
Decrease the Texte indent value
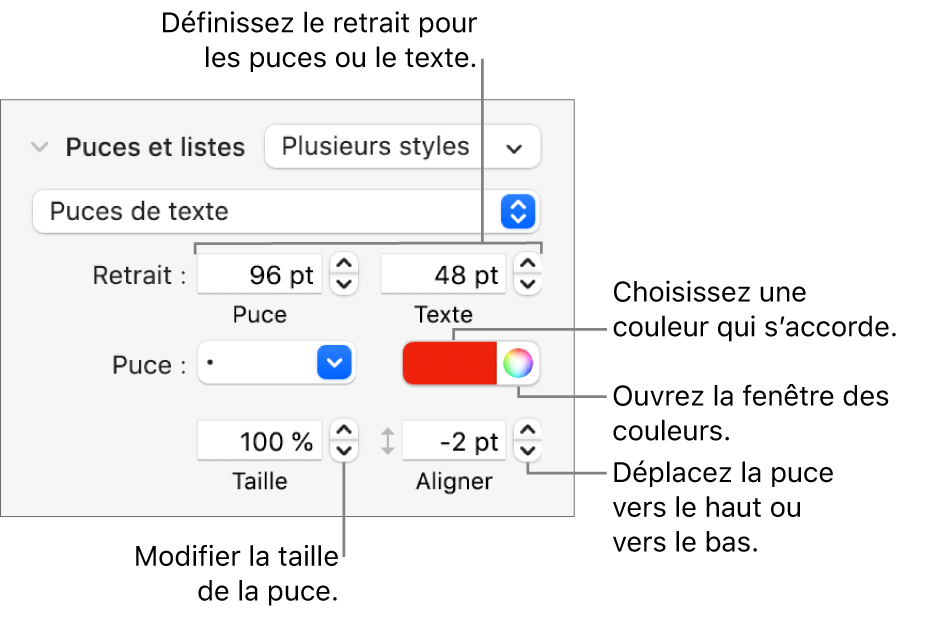pyautogui.click(x=527, y=284)
